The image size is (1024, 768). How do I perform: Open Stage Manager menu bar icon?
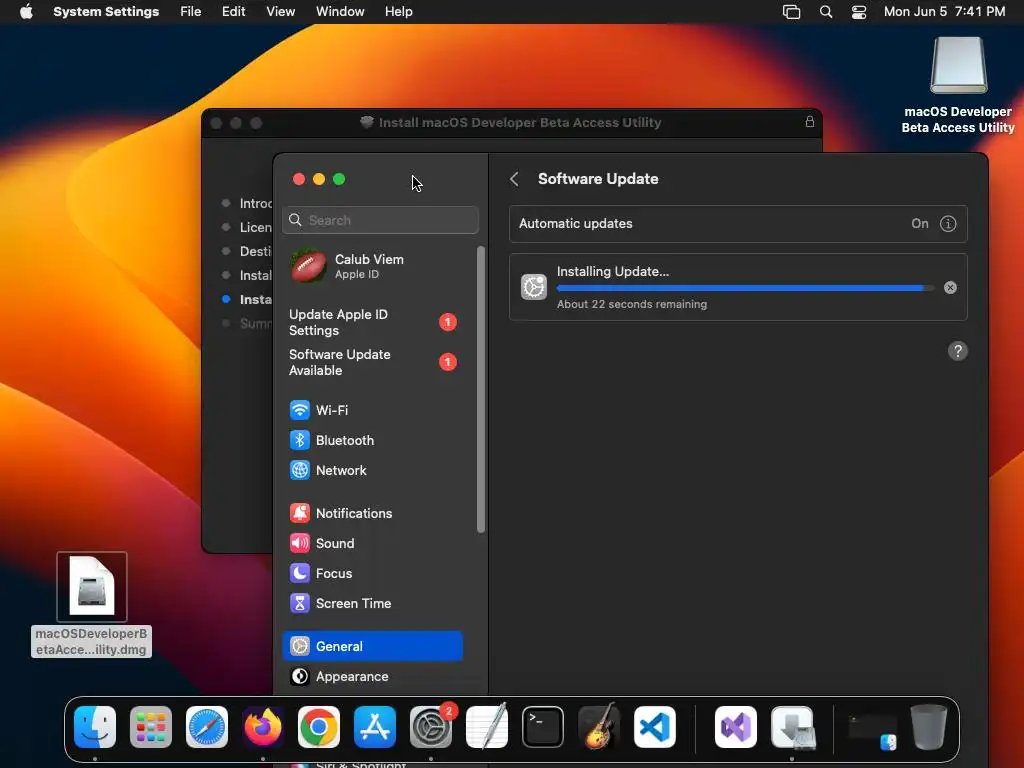pos(792,12)
